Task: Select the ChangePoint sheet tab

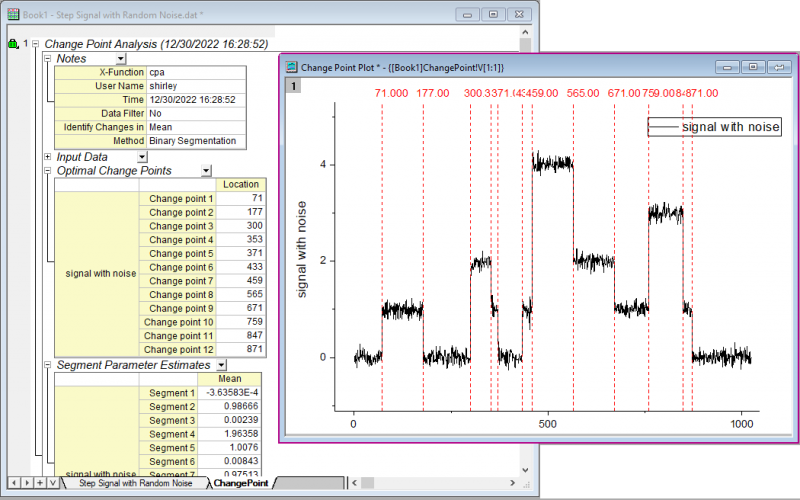Action: [240, 483]
